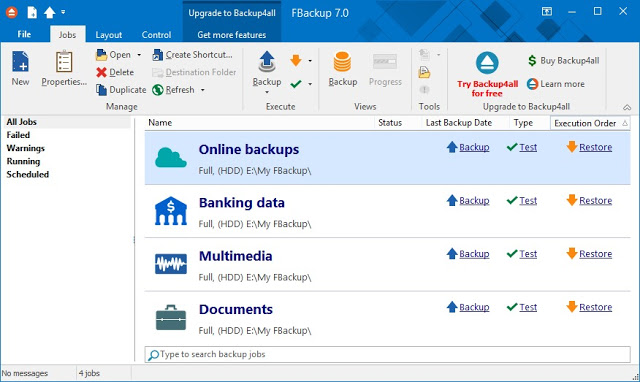Click the ribbon display options icon
Screen dimensions: 640x382
547,11
